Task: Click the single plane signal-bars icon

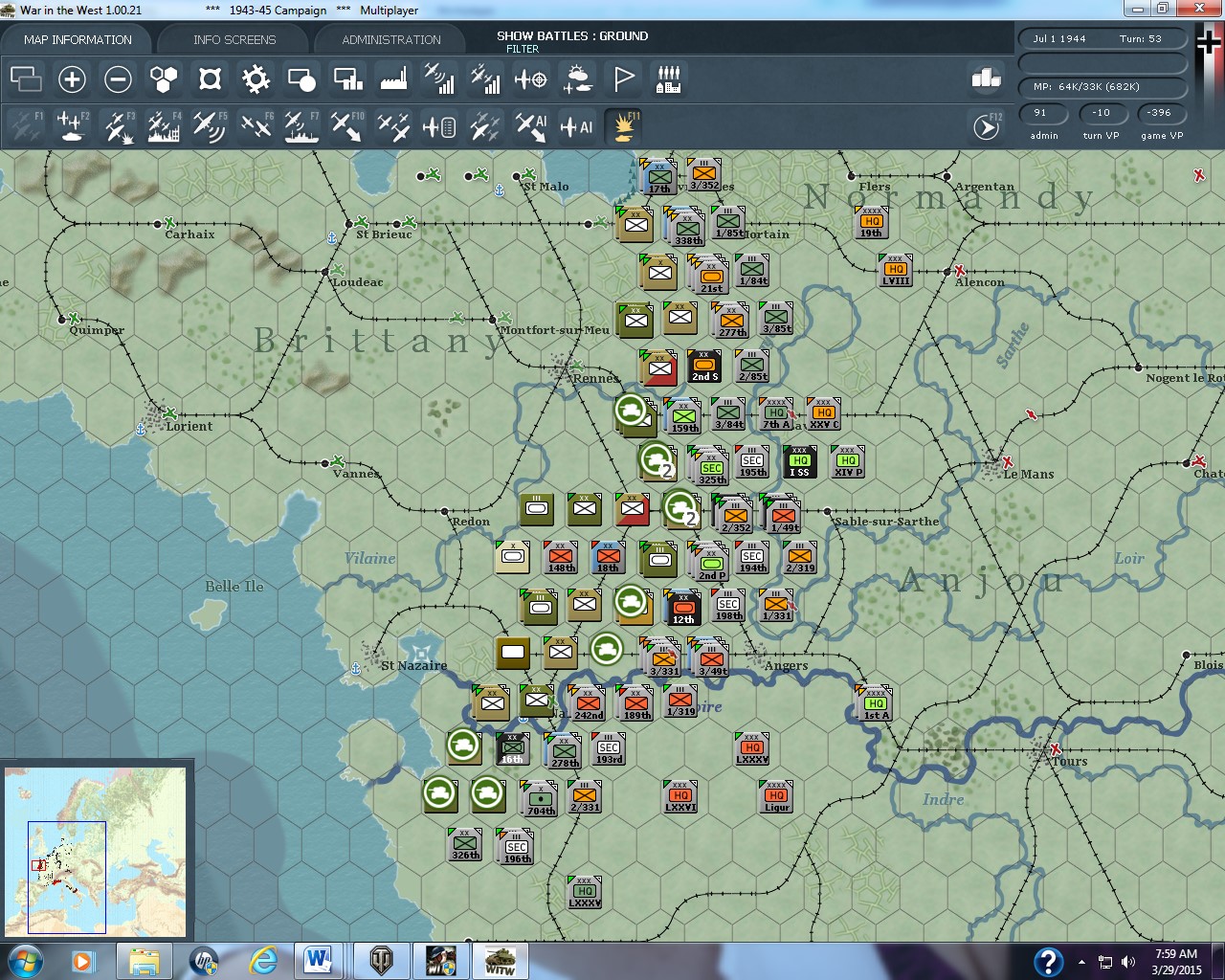Action: click(x=439, y=79)
